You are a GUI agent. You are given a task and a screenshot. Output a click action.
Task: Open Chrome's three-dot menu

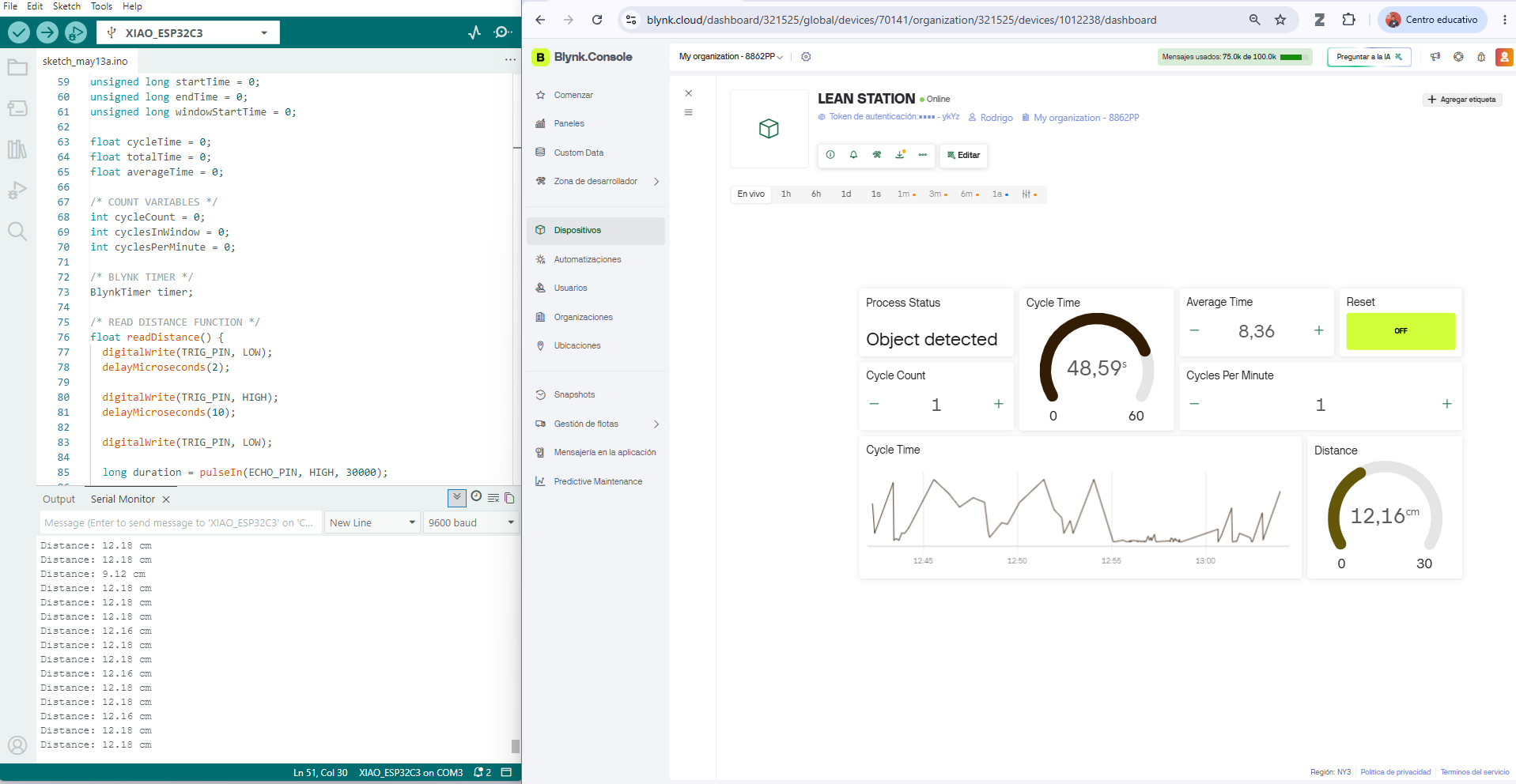tap(1504, 20)
